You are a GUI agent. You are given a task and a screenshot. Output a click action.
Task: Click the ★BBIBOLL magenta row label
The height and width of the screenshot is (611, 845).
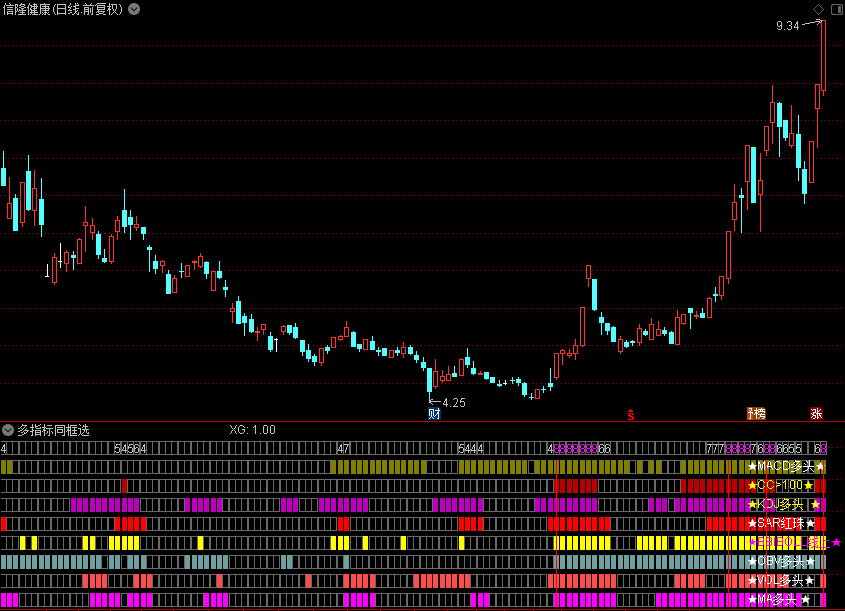coord(795,543)
